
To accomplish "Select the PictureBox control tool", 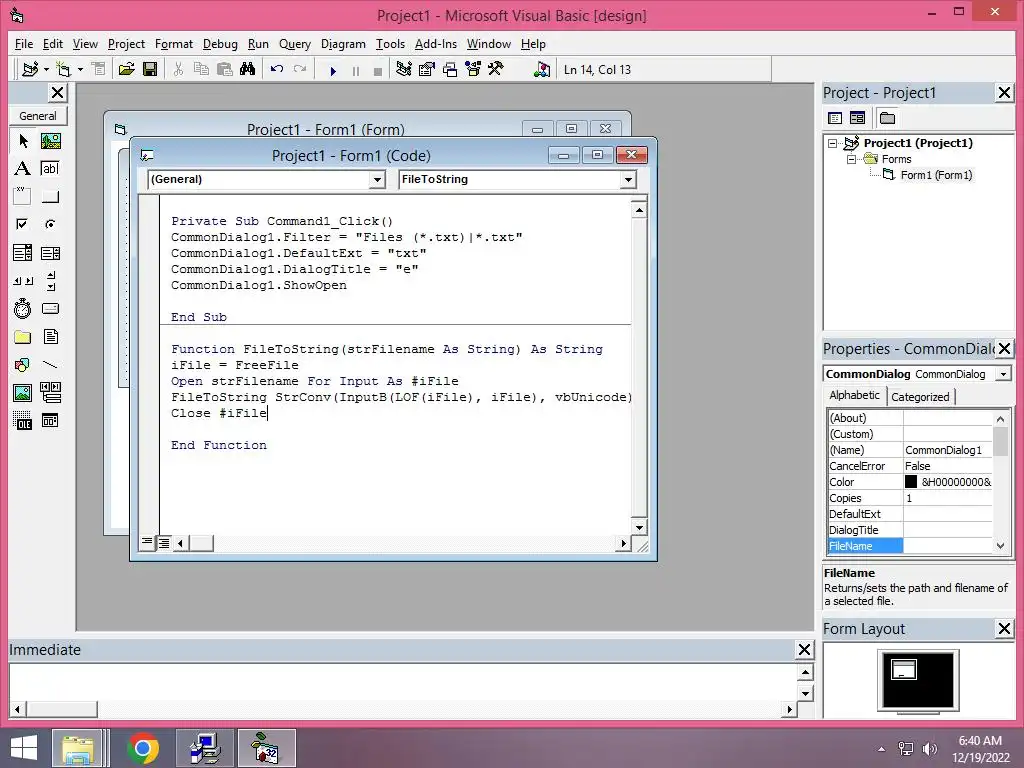I will tap(50, 141).
